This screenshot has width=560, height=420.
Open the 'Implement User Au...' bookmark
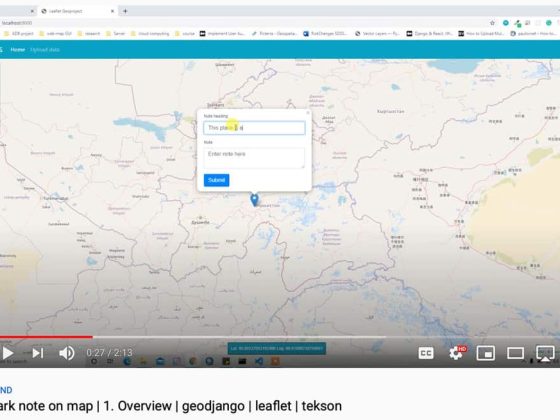tap(222, 34)
